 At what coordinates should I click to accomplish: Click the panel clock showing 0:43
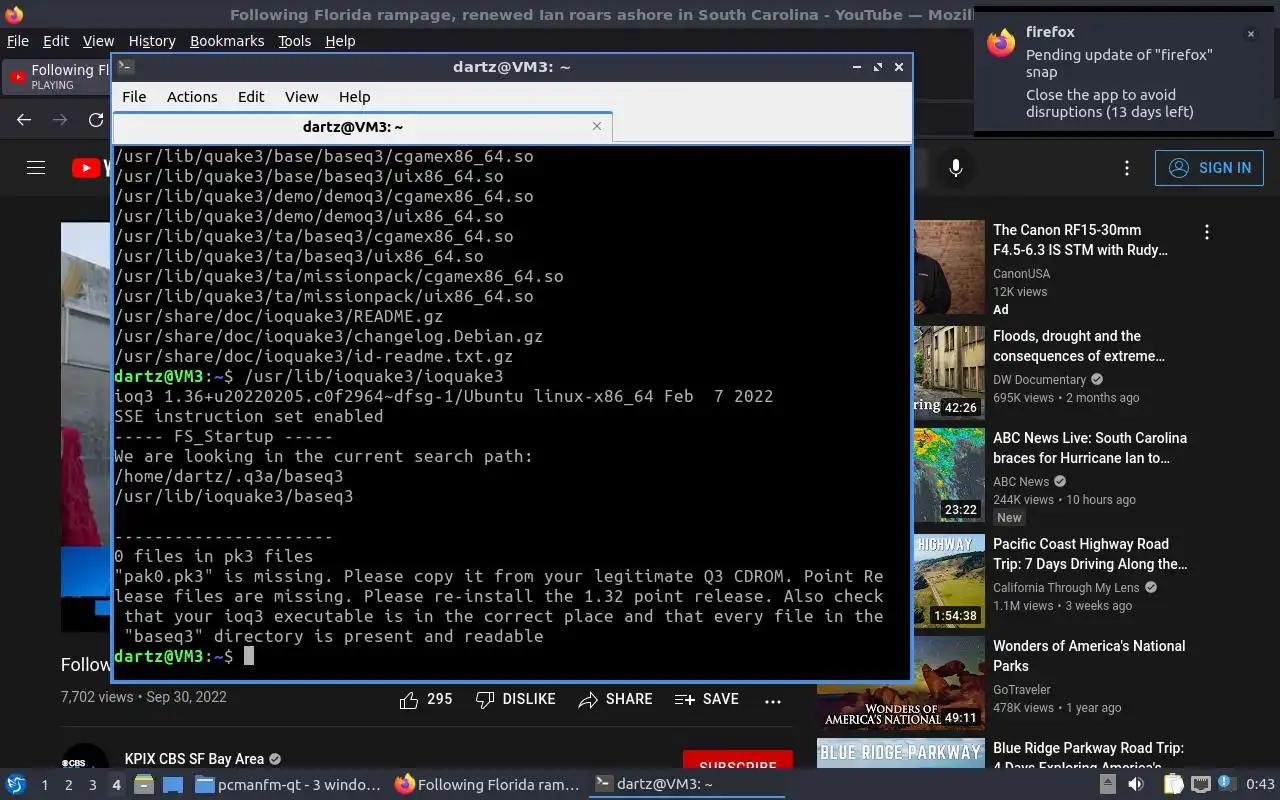[x=1260, y=785]
